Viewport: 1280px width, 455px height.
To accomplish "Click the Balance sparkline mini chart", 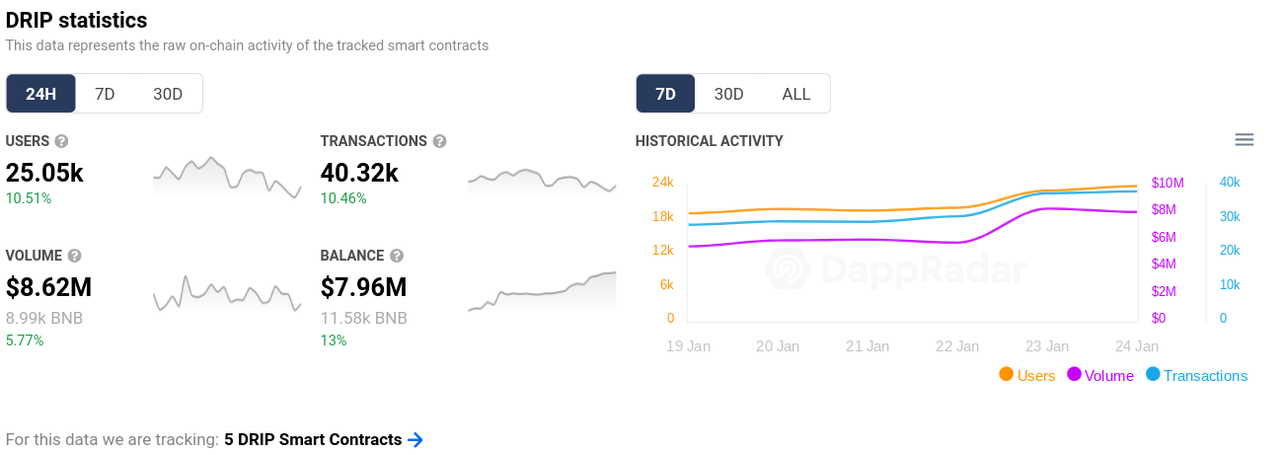I will pyautogui.click(x=542, y=291).
